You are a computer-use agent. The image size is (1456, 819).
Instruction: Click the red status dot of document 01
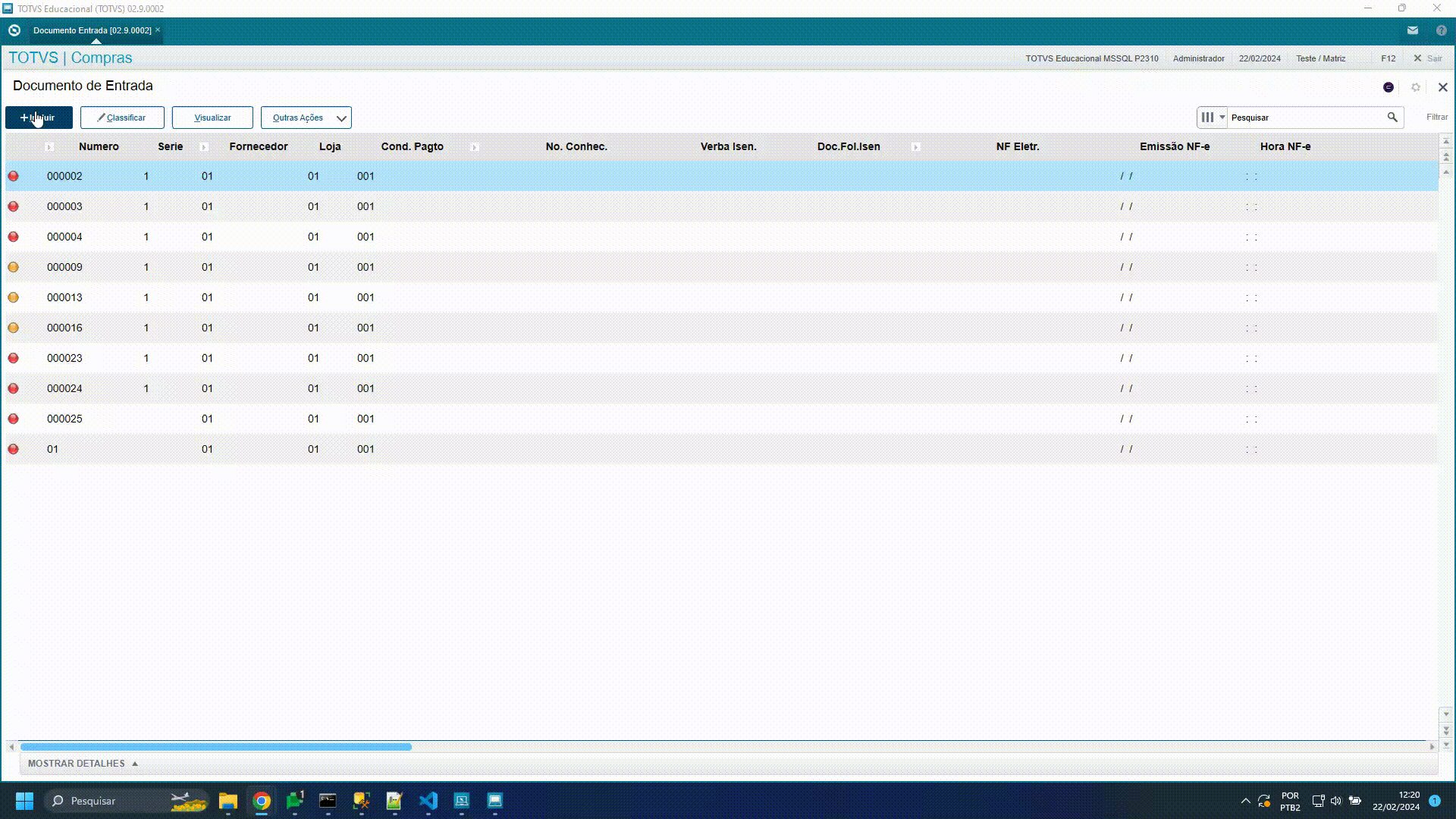(x=13, y=449)
